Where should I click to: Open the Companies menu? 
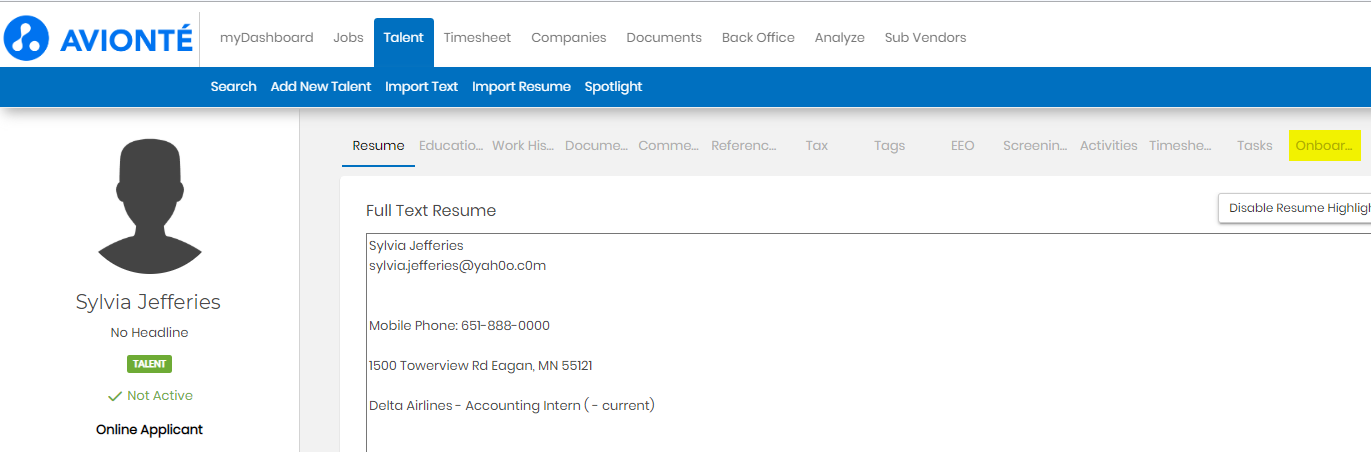568,38
